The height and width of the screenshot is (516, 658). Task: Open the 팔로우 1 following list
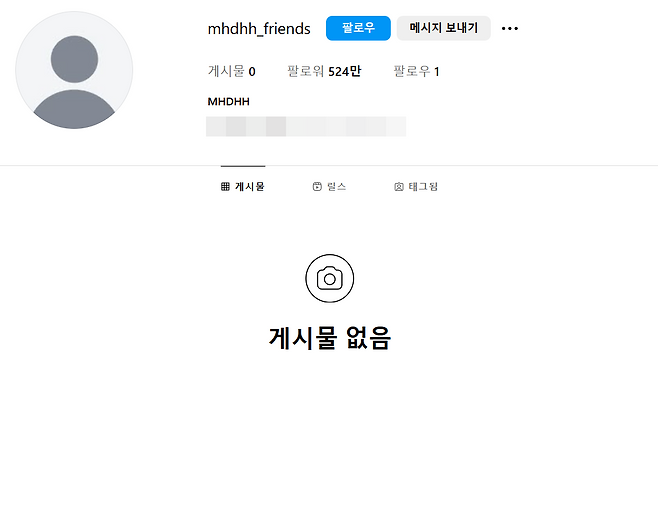[x=416, y=71]
